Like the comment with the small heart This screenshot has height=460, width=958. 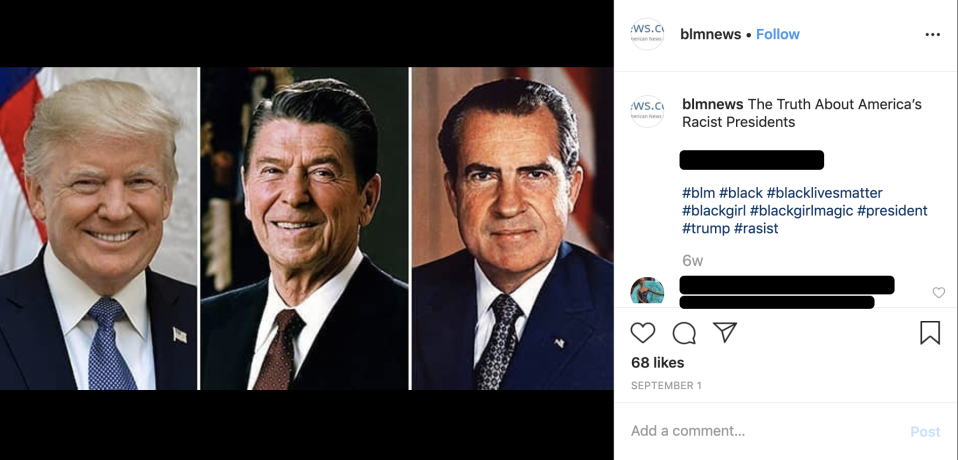(x=938, y=293)
